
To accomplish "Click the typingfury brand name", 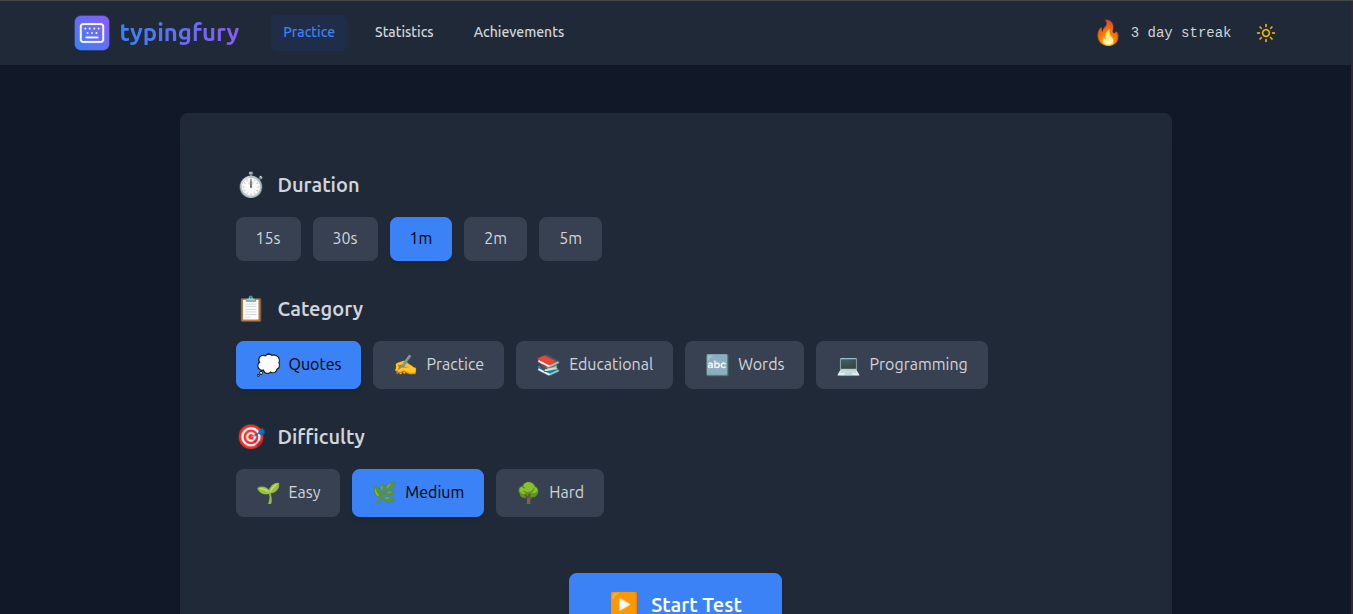I will coord(179,33).
